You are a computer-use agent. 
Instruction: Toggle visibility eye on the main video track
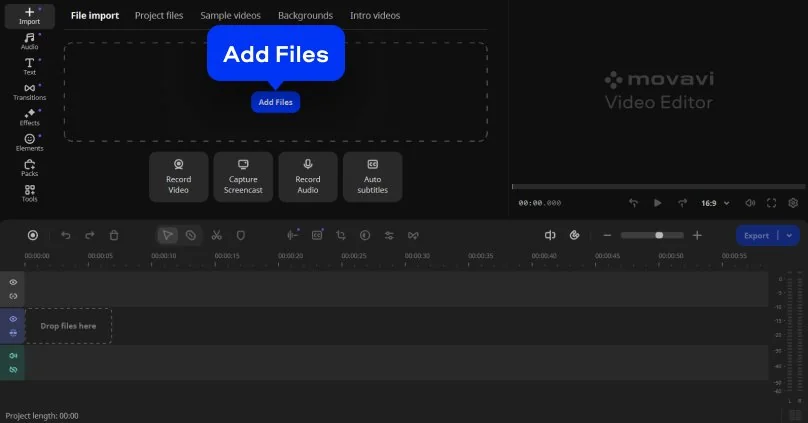[x=13, y=320]
